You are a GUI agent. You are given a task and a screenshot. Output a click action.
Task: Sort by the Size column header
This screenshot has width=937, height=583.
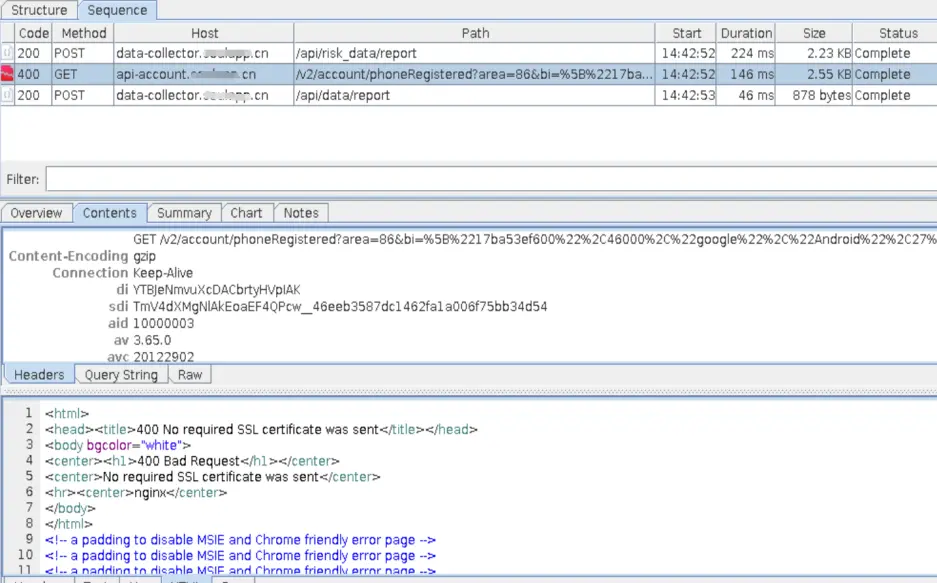point(814,33)
